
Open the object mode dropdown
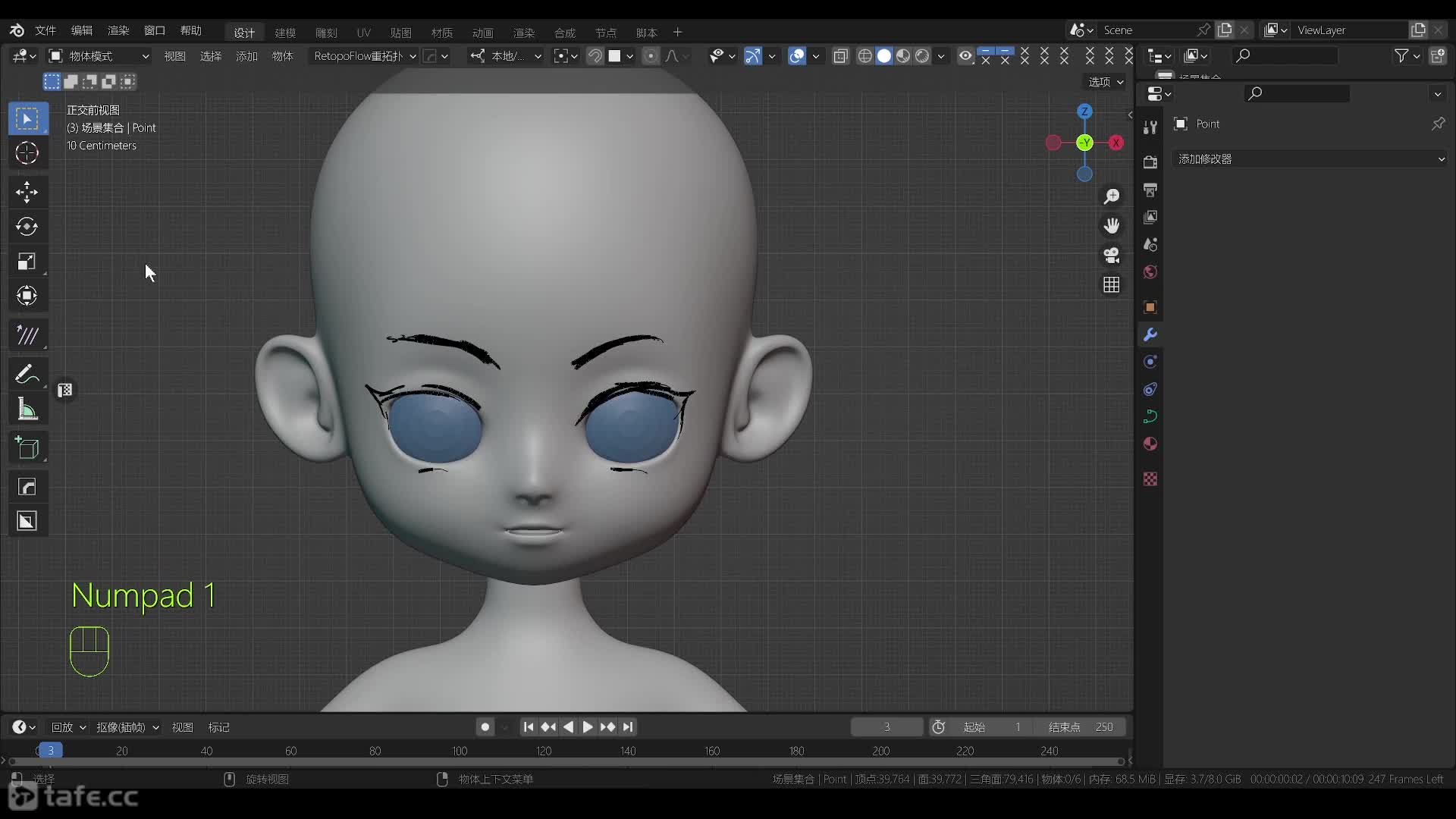(x=99, y=56)
